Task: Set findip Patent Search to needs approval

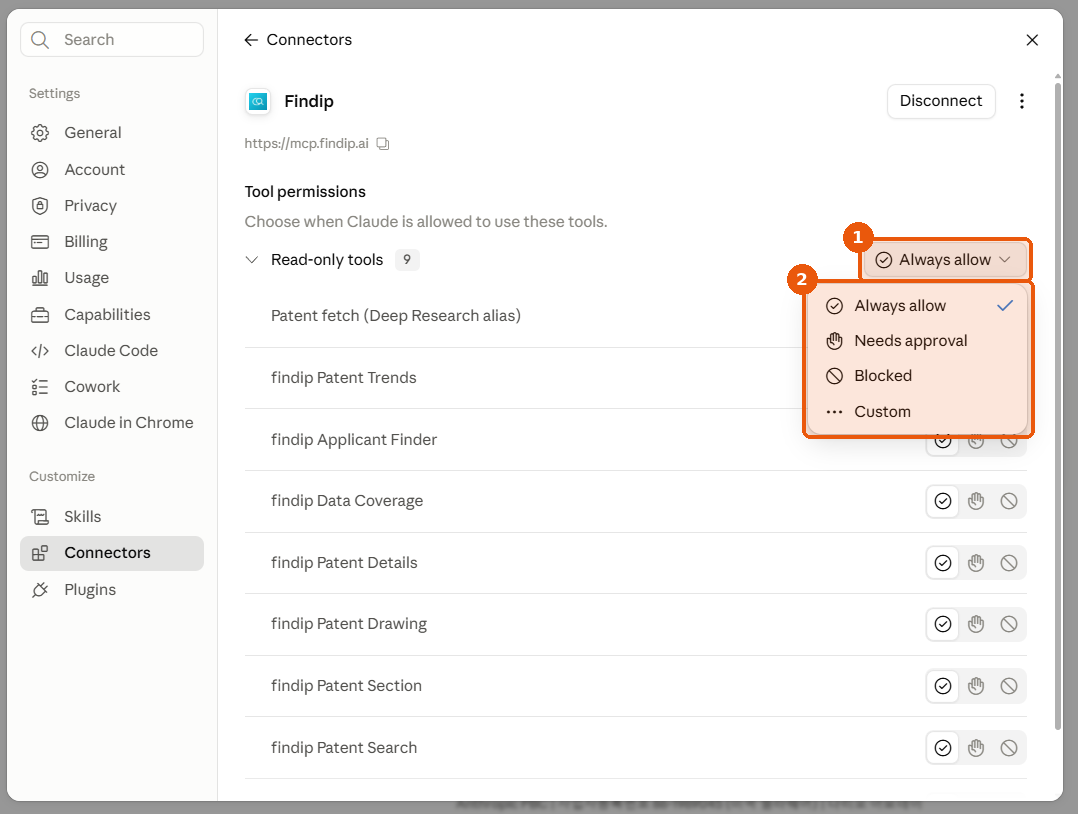Action: coord(976,748)
